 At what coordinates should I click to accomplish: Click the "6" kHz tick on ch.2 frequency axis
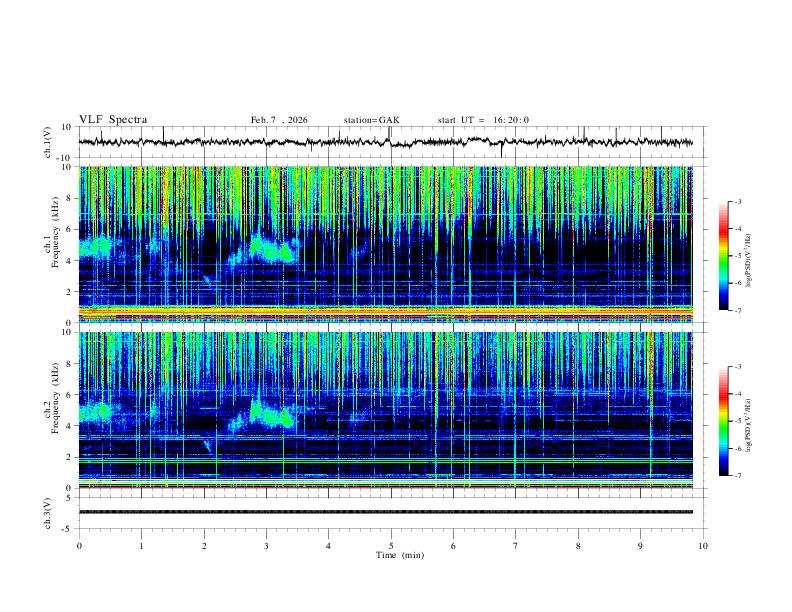click(70, 395)
